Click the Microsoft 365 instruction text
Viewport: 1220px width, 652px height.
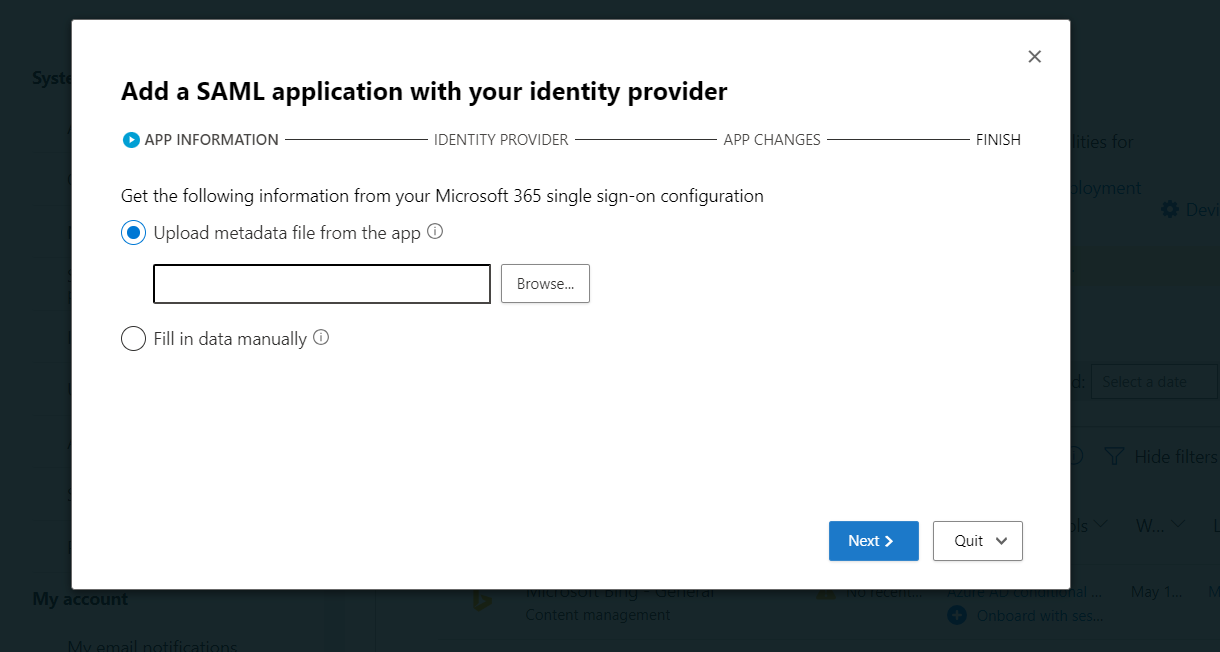pyautogui.click(x=442, y=196)
